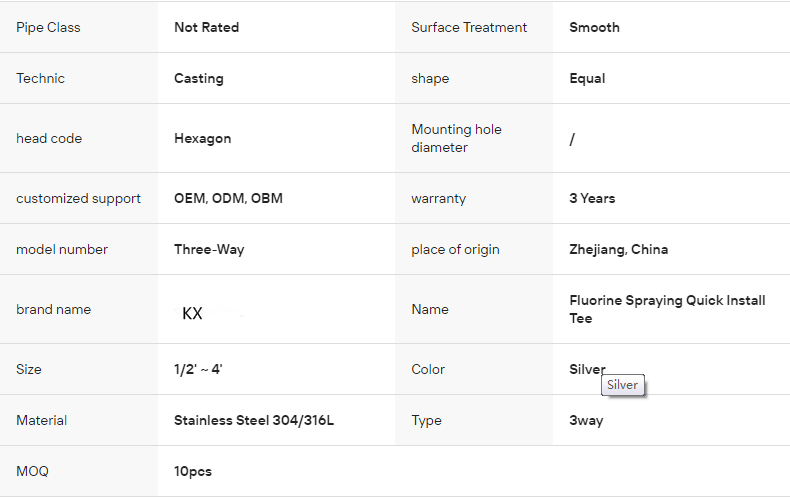Viewport: 790px width, 499px height.
Task: Click the 'Silver' tooltip popup
Action: click(622, 385)
